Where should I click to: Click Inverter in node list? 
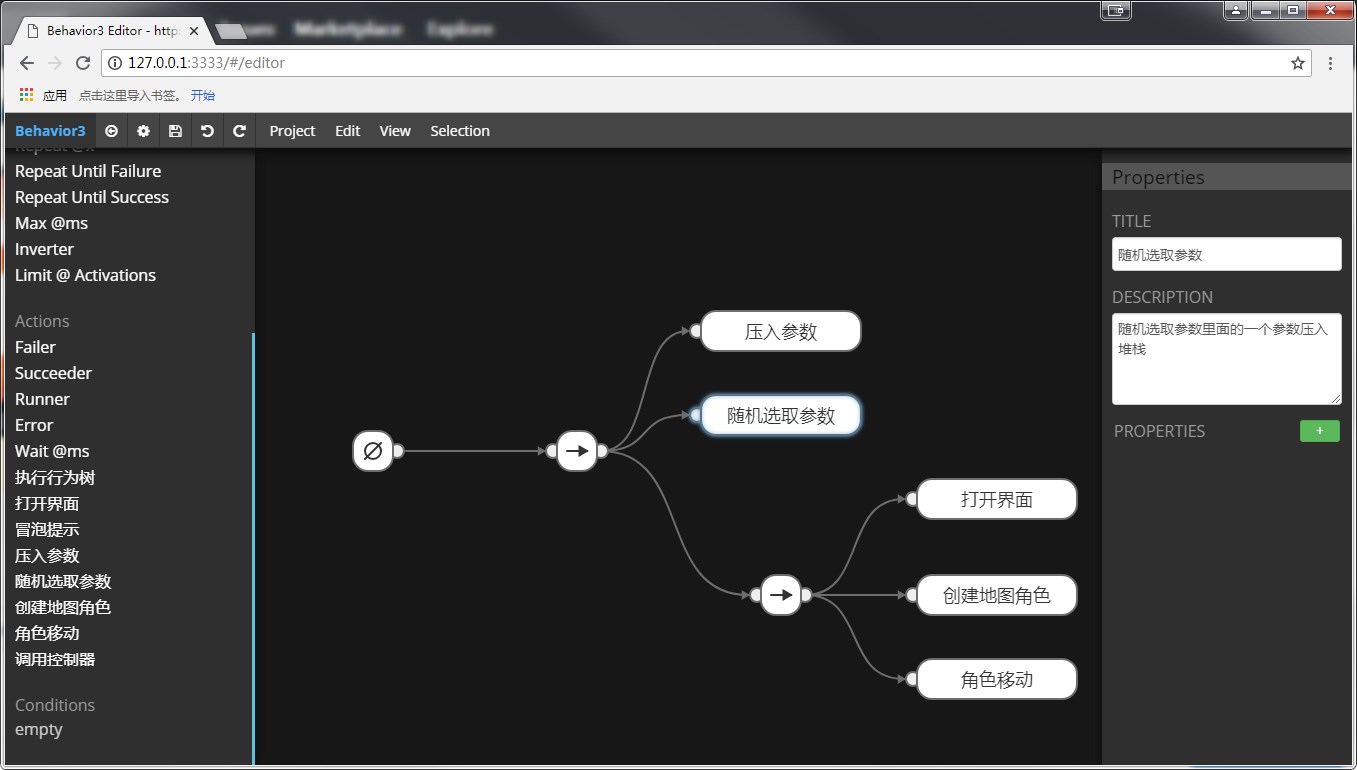click(44, 249)
